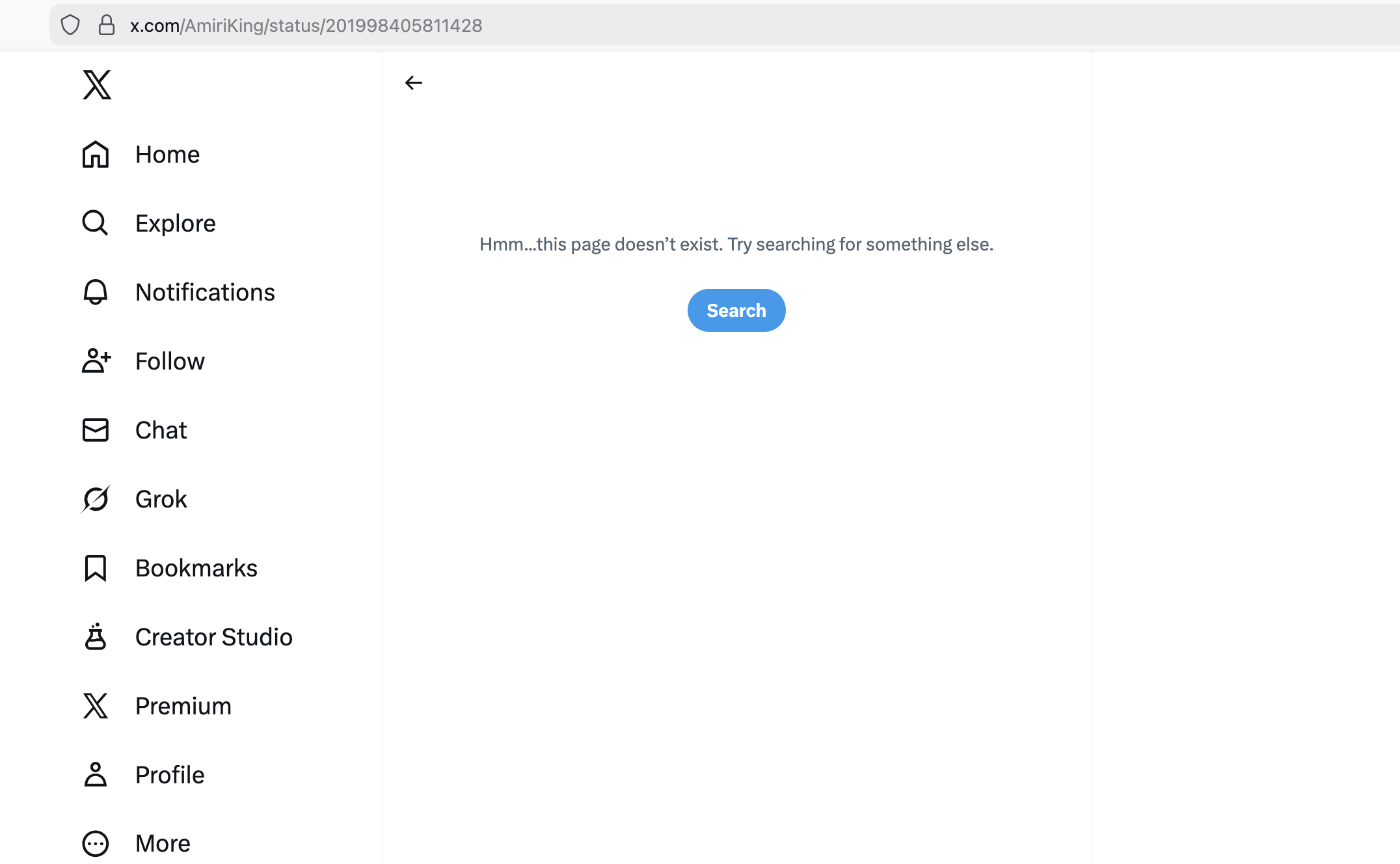This screenshot has width=1400, height=864.
Task: Show site info via padlock icon
Action: tap(107, 25)
